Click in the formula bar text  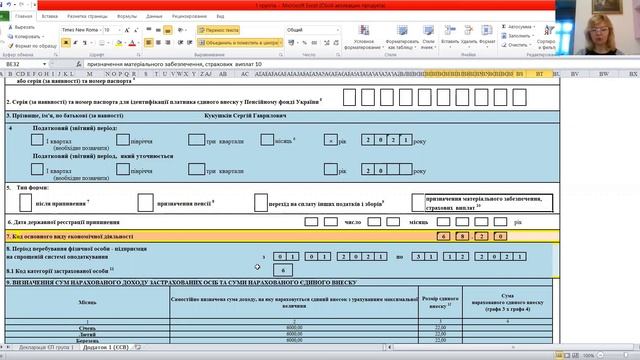pos(174,64)
